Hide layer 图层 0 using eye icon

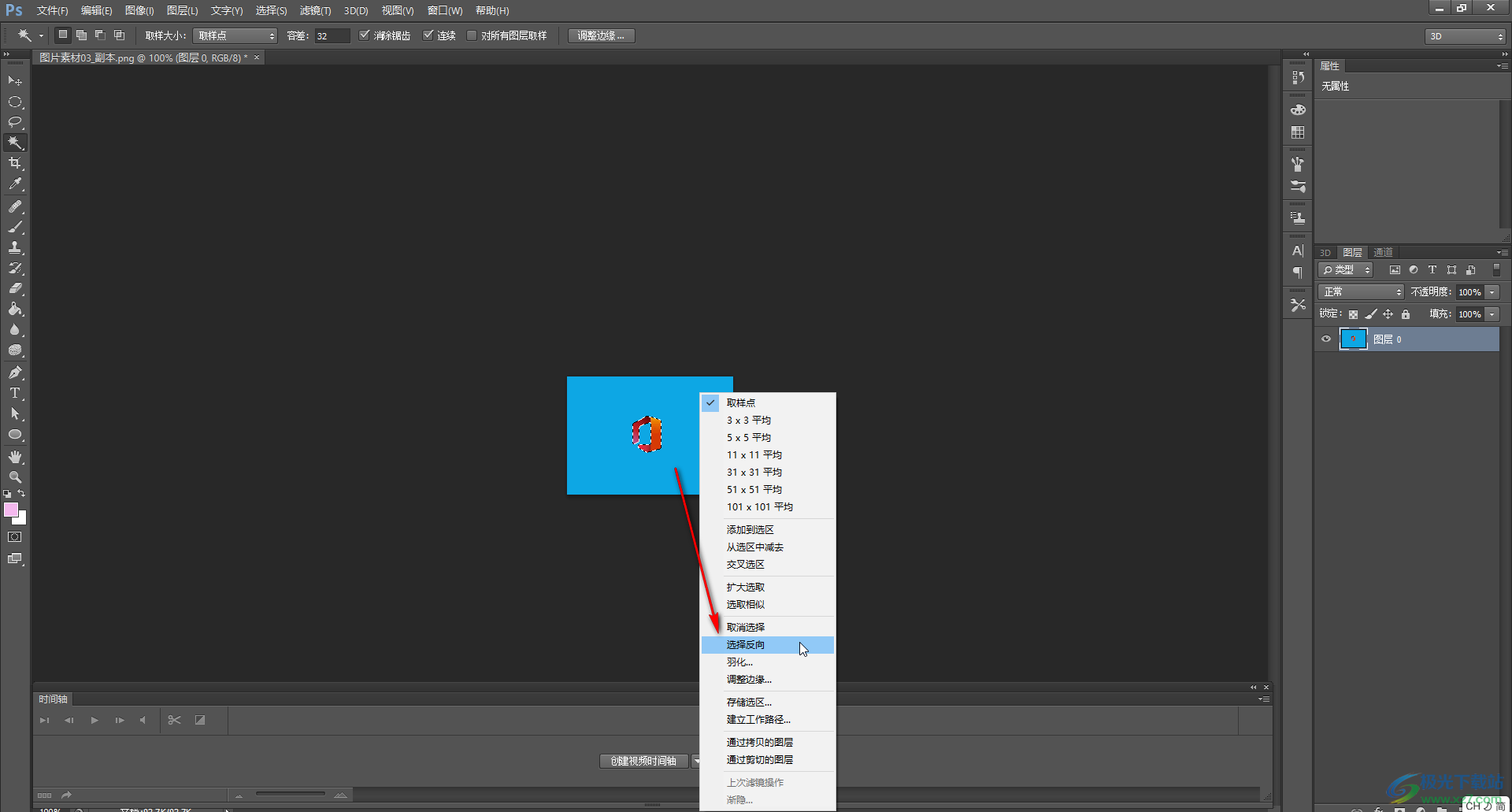[x=1326, y=339]
